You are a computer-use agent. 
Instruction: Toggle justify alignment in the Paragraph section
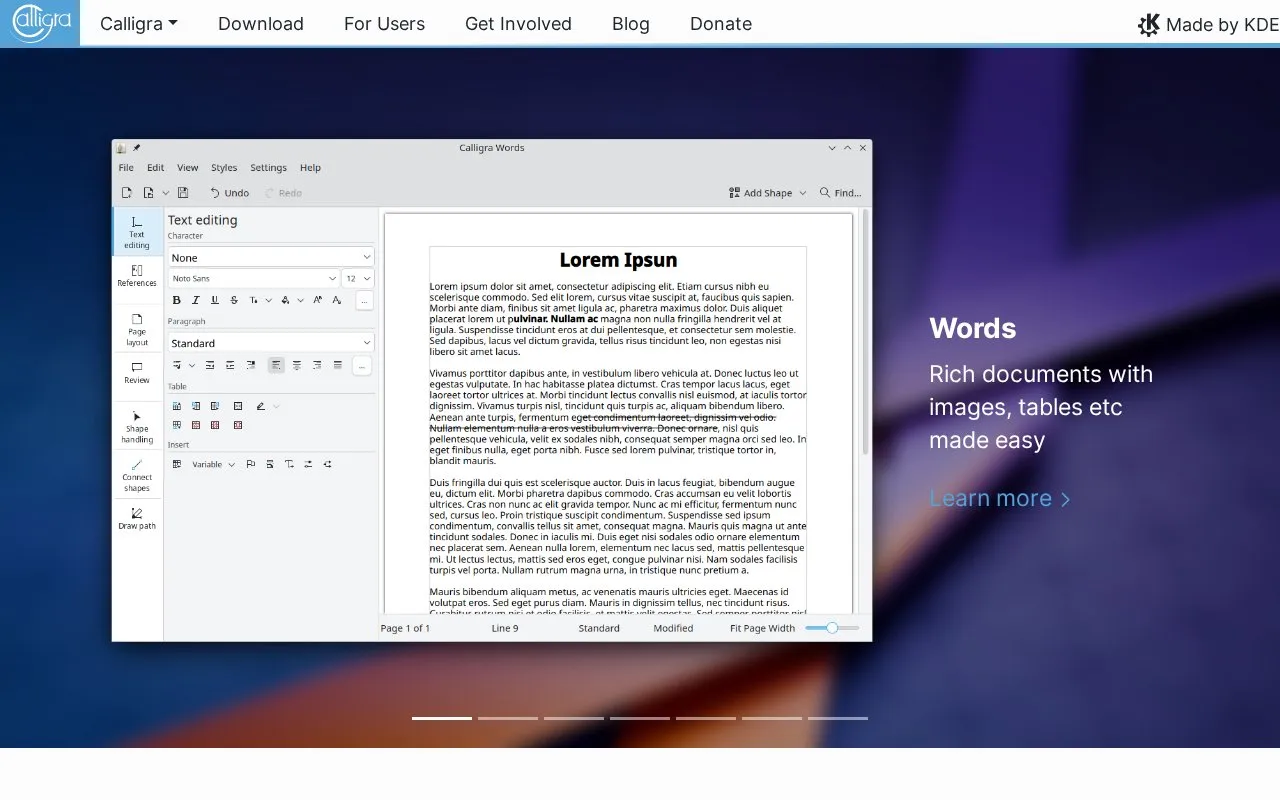pyautogui.click(x=338, y=365)
